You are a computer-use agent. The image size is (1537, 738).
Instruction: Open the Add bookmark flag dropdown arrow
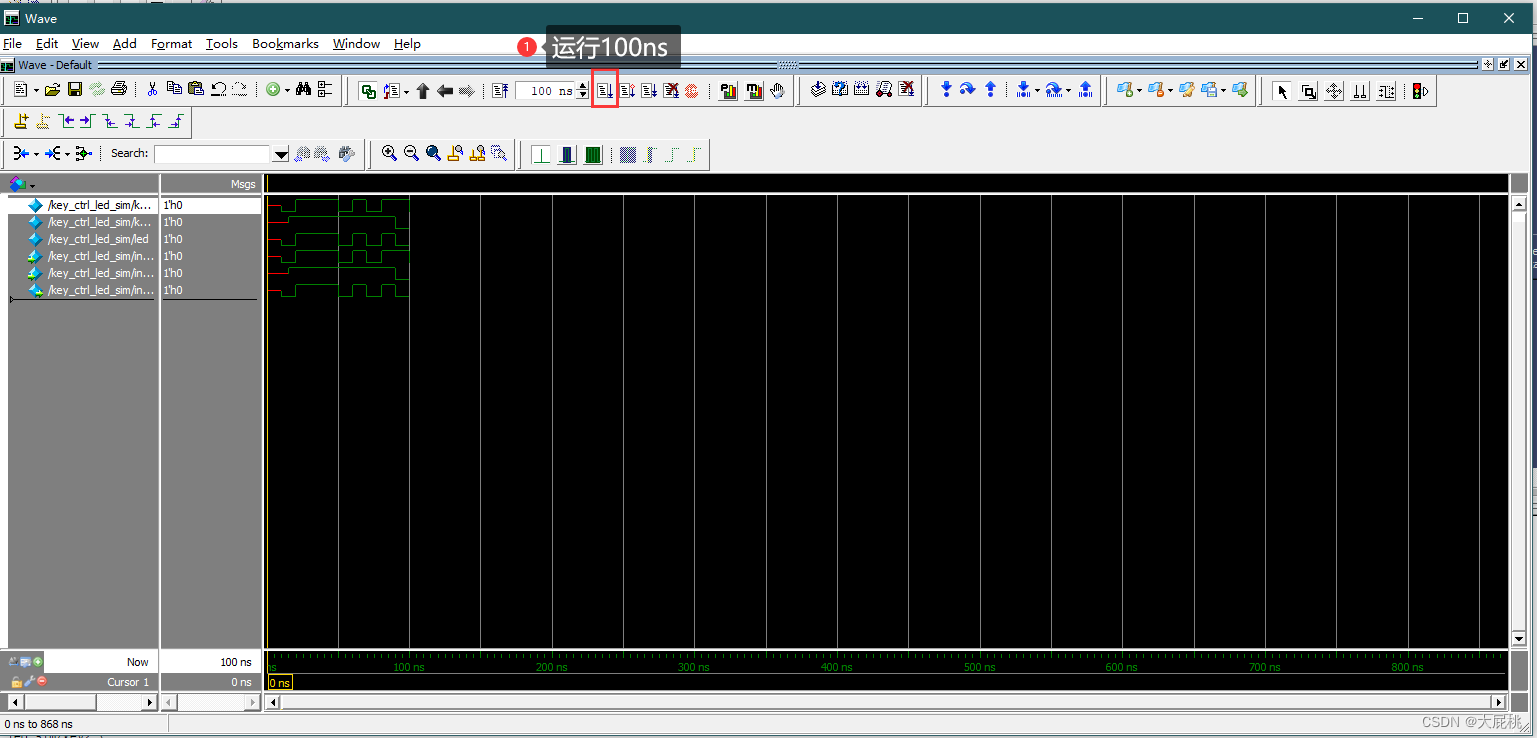coord(1139,91)
